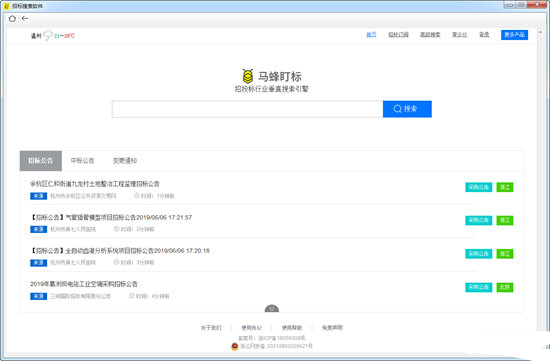
Task: Open 2019年葛洲坝电站工业空调采购 announcement
Action: coord(84,284)
